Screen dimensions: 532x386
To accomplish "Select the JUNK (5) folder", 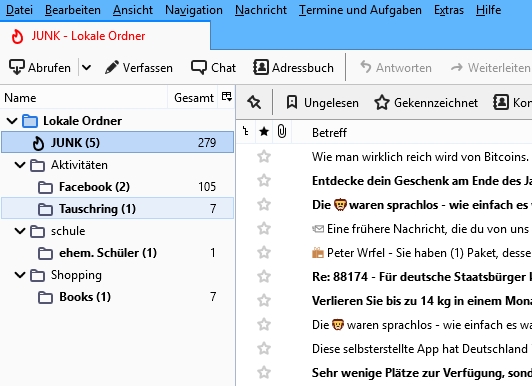I will pyautogui.click(x=117, y=142).
